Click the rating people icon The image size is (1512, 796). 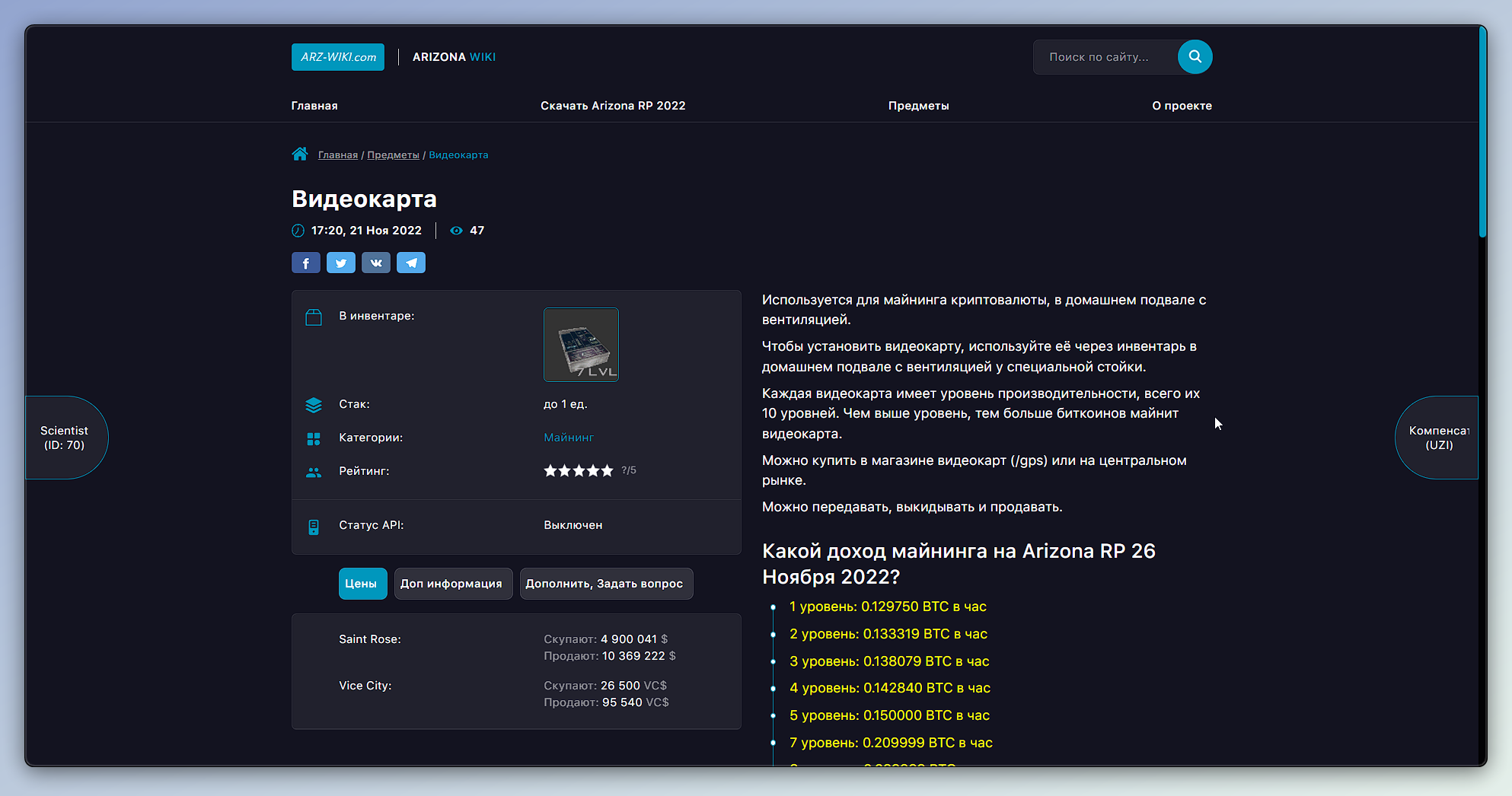(x=314, y=473)
